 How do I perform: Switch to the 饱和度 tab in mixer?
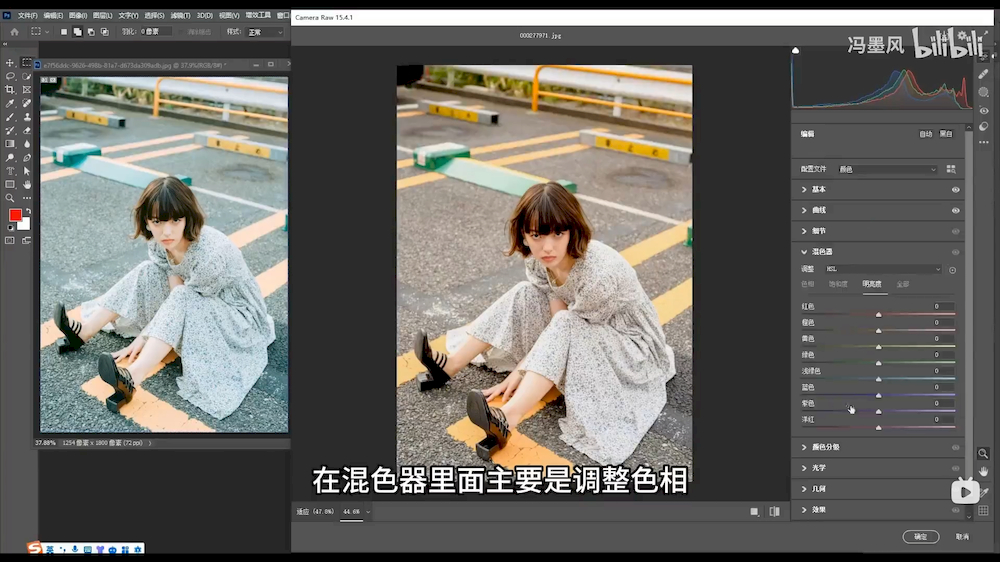point(837,285)
